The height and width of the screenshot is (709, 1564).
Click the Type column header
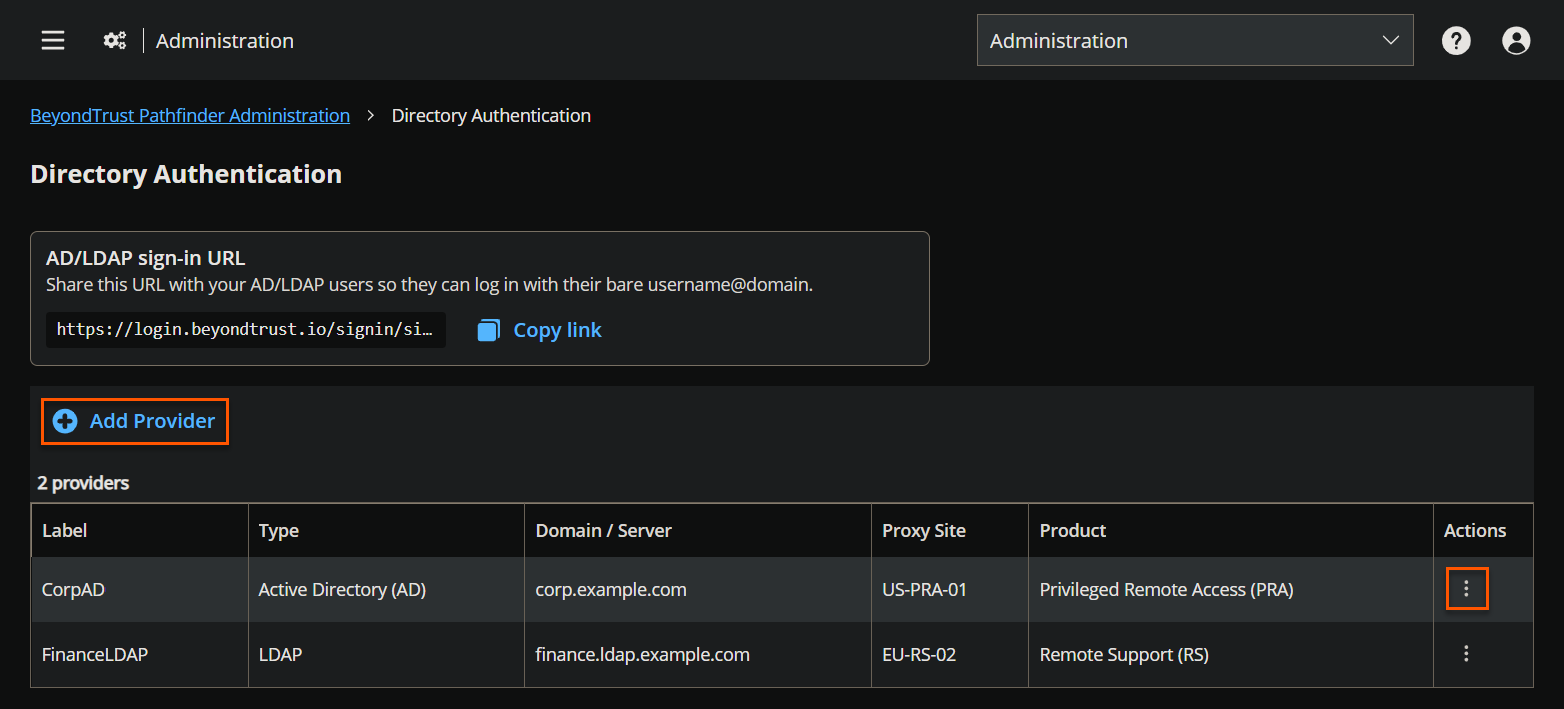coord(386,531)
